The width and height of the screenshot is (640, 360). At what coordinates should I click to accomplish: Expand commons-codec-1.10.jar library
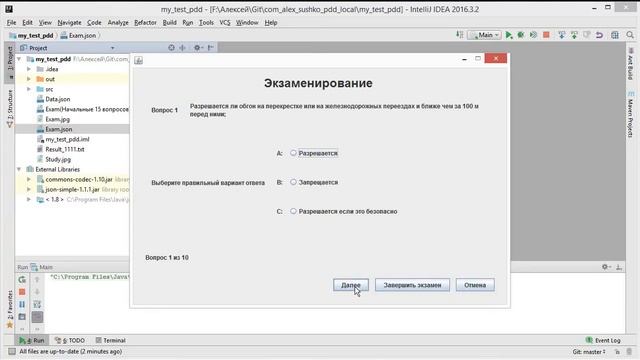click(x=29, y=179)
